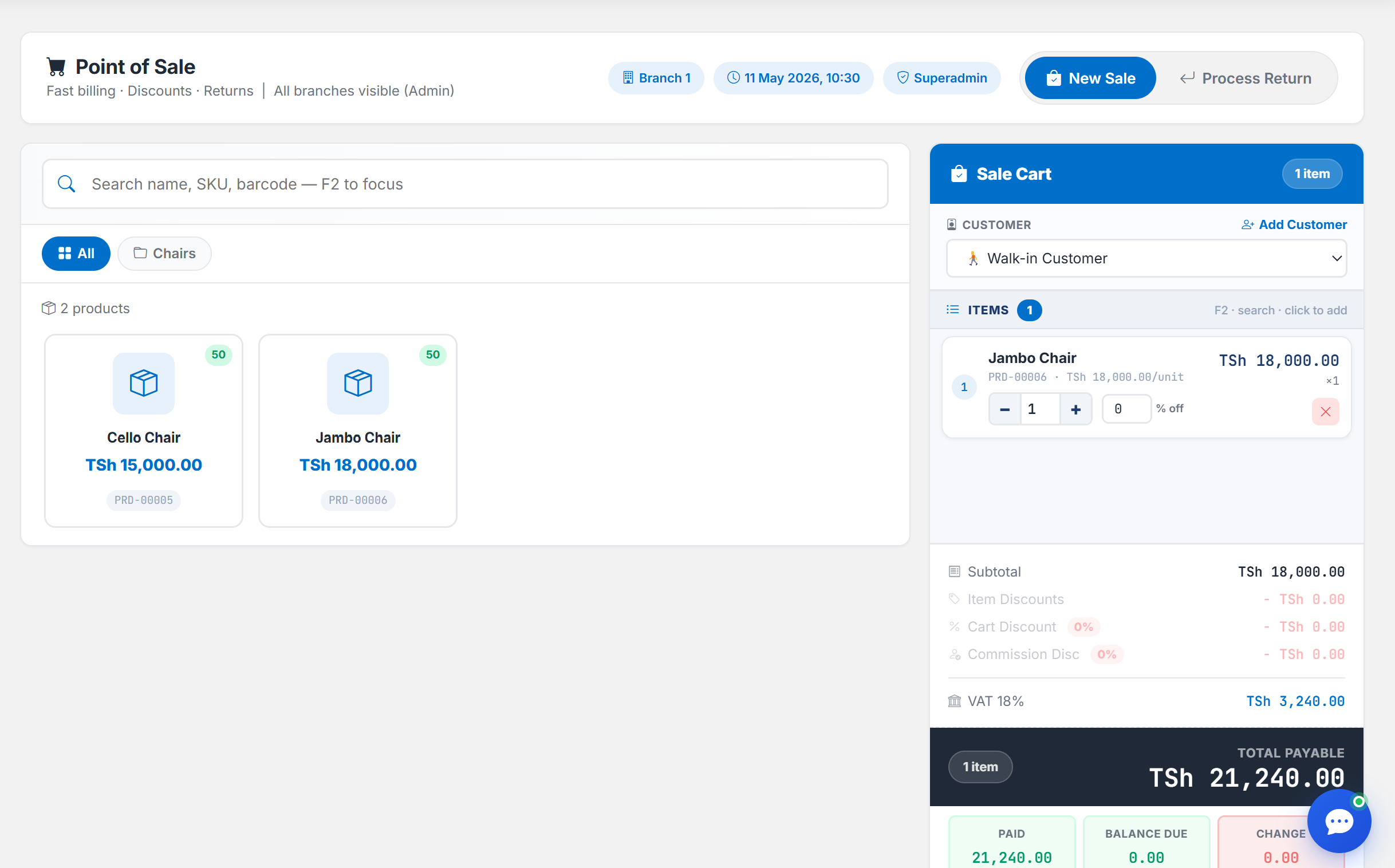Click Jambo Chair name in cart

tap(1031, 358)
